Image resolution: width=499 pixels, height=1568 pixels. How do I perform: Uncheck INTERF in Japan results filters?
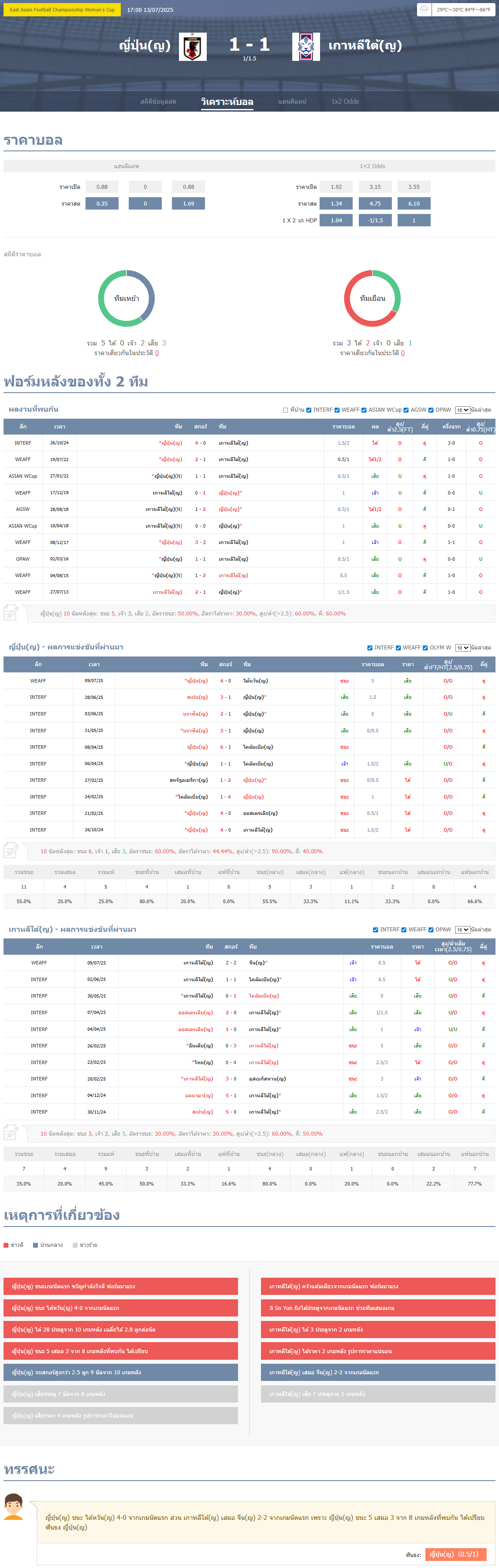pyautogui.click(x=370, y=648)
